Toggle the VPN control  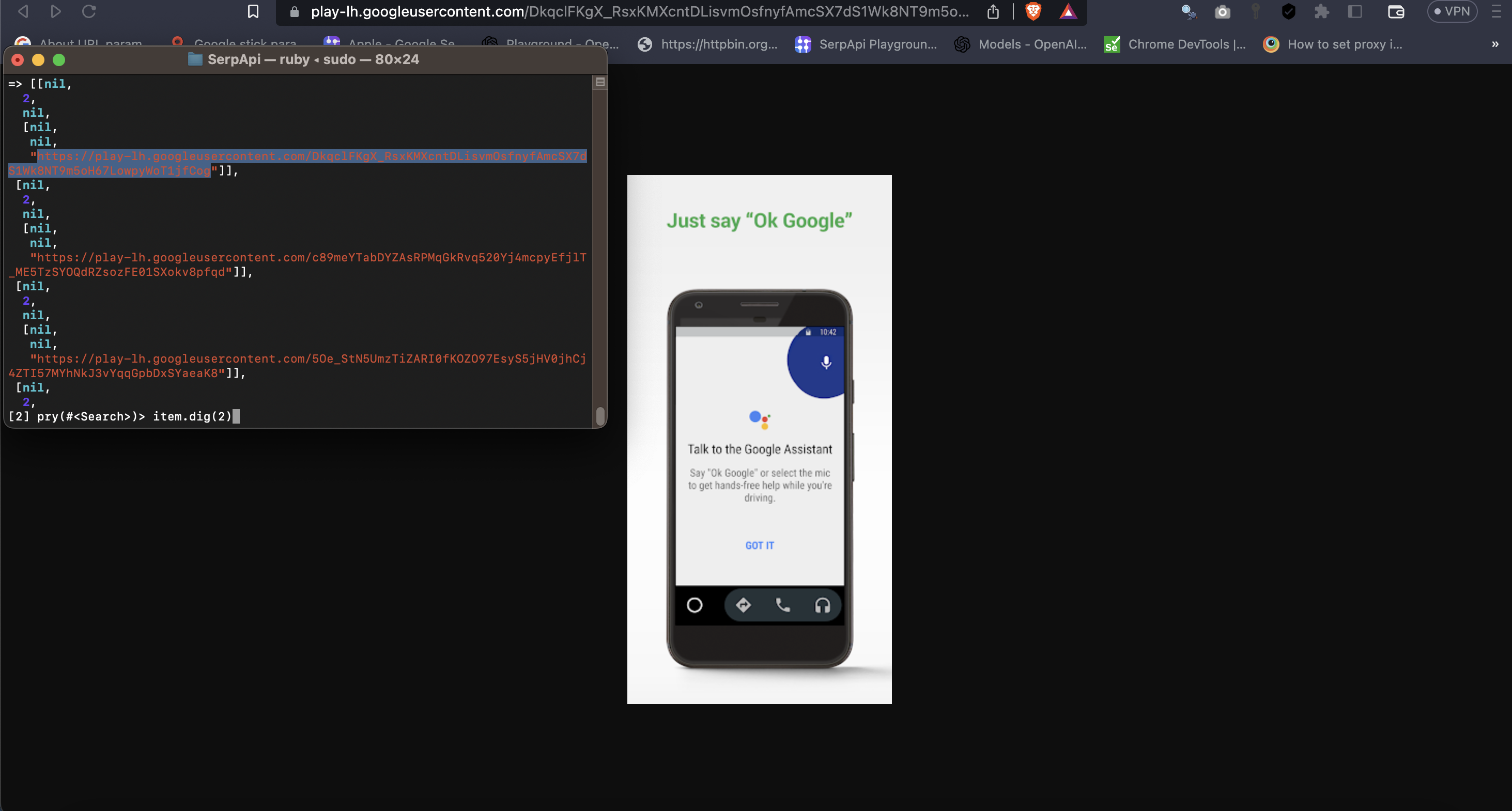1452,12
